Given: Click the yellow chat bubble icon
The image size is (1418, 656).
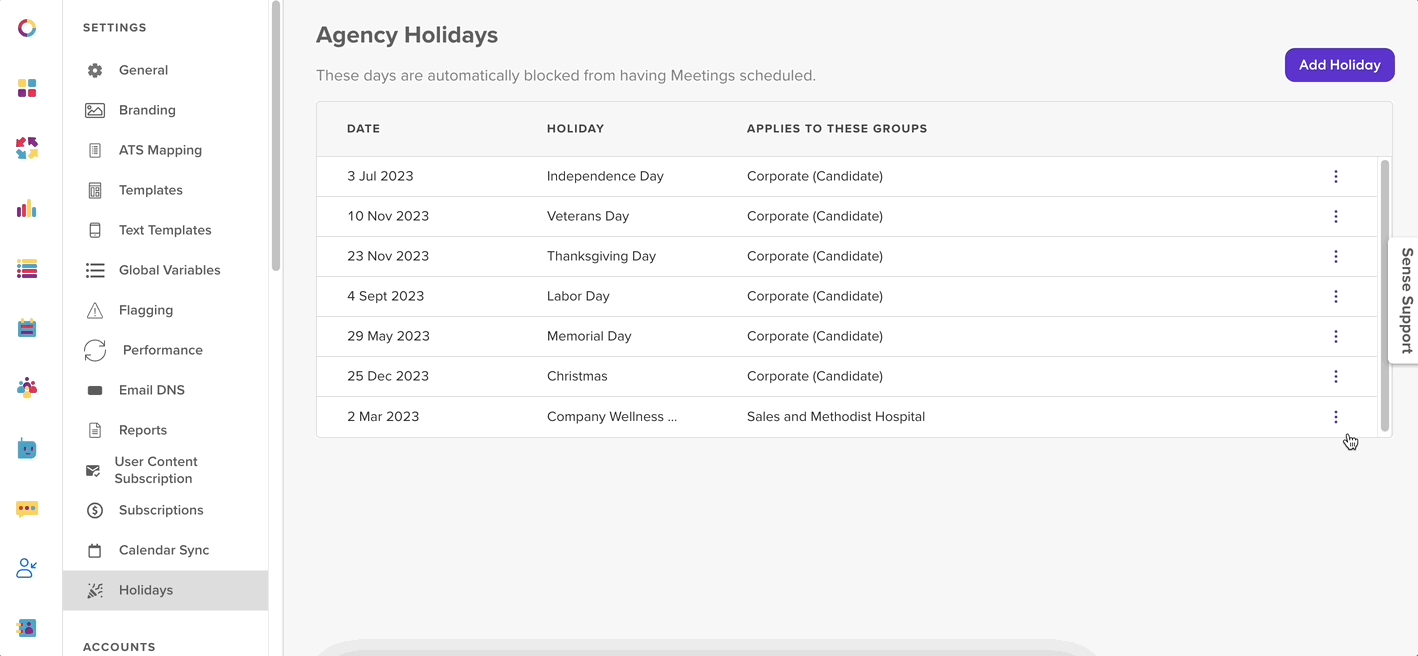Looking at the screenshot, I should (x=27, y=509).
